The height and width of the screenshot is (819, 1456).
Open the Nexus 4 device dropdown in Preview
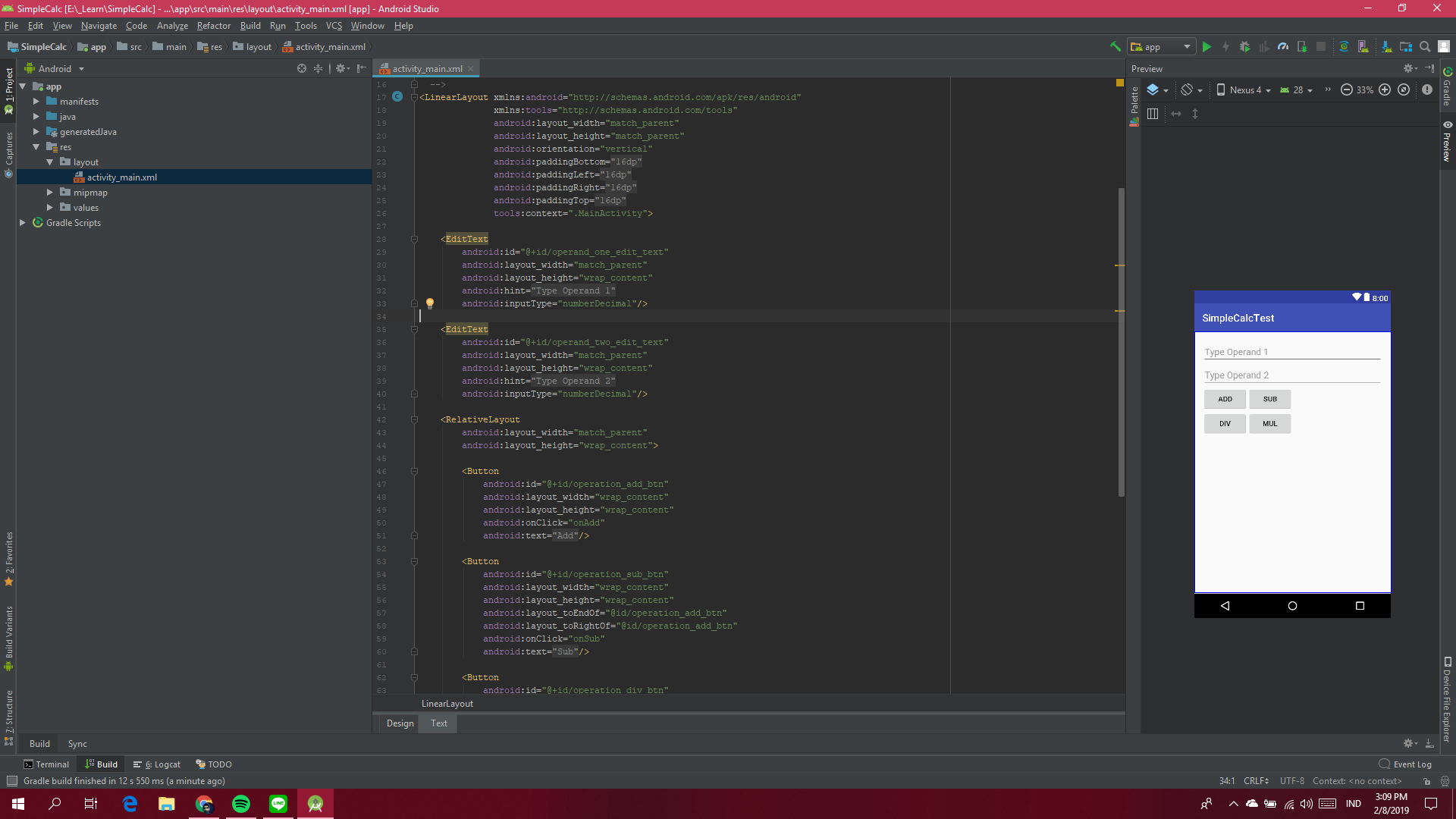click(1244, 89)
